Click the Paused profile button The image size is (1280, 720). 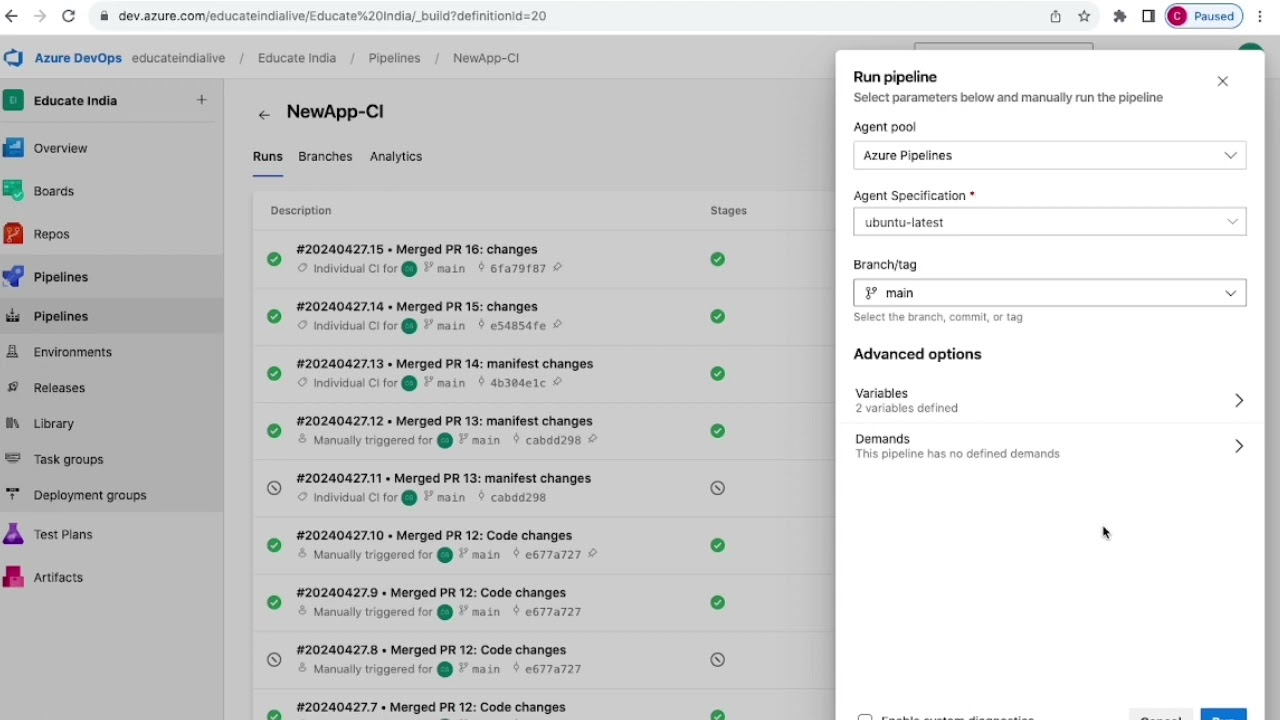point(1204,16)
